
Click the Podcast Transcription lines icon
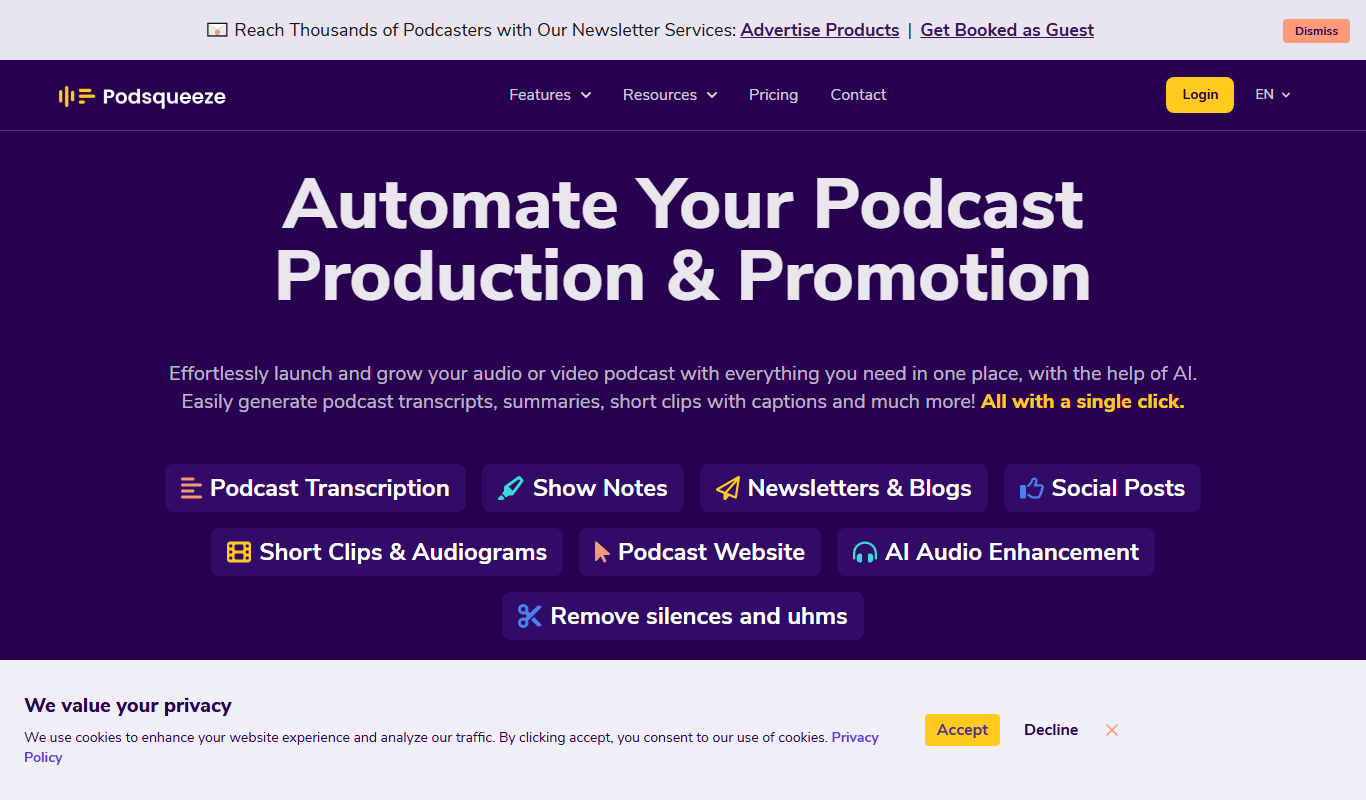click(x=191, y=488)
